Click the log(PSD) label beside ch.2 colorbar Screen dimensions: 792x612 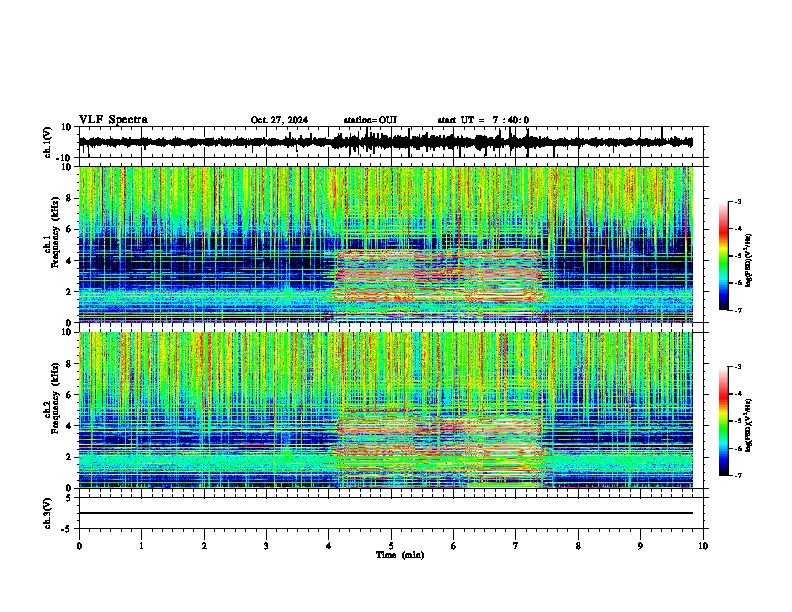[x=749, y=425]
